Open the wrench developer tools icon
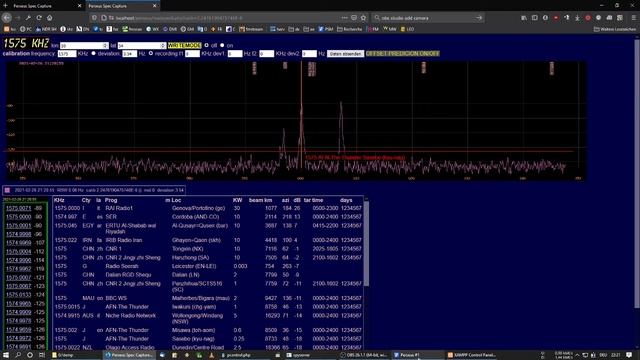The image size is (640, 360). click(28, 18)
